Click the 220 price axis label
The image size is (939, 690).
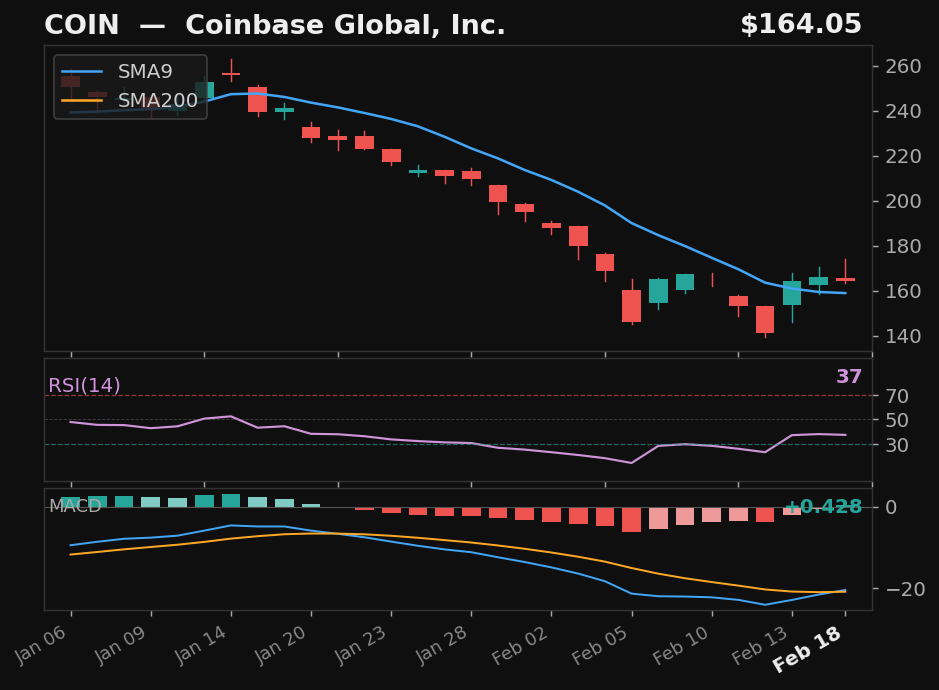click(903, 156)
